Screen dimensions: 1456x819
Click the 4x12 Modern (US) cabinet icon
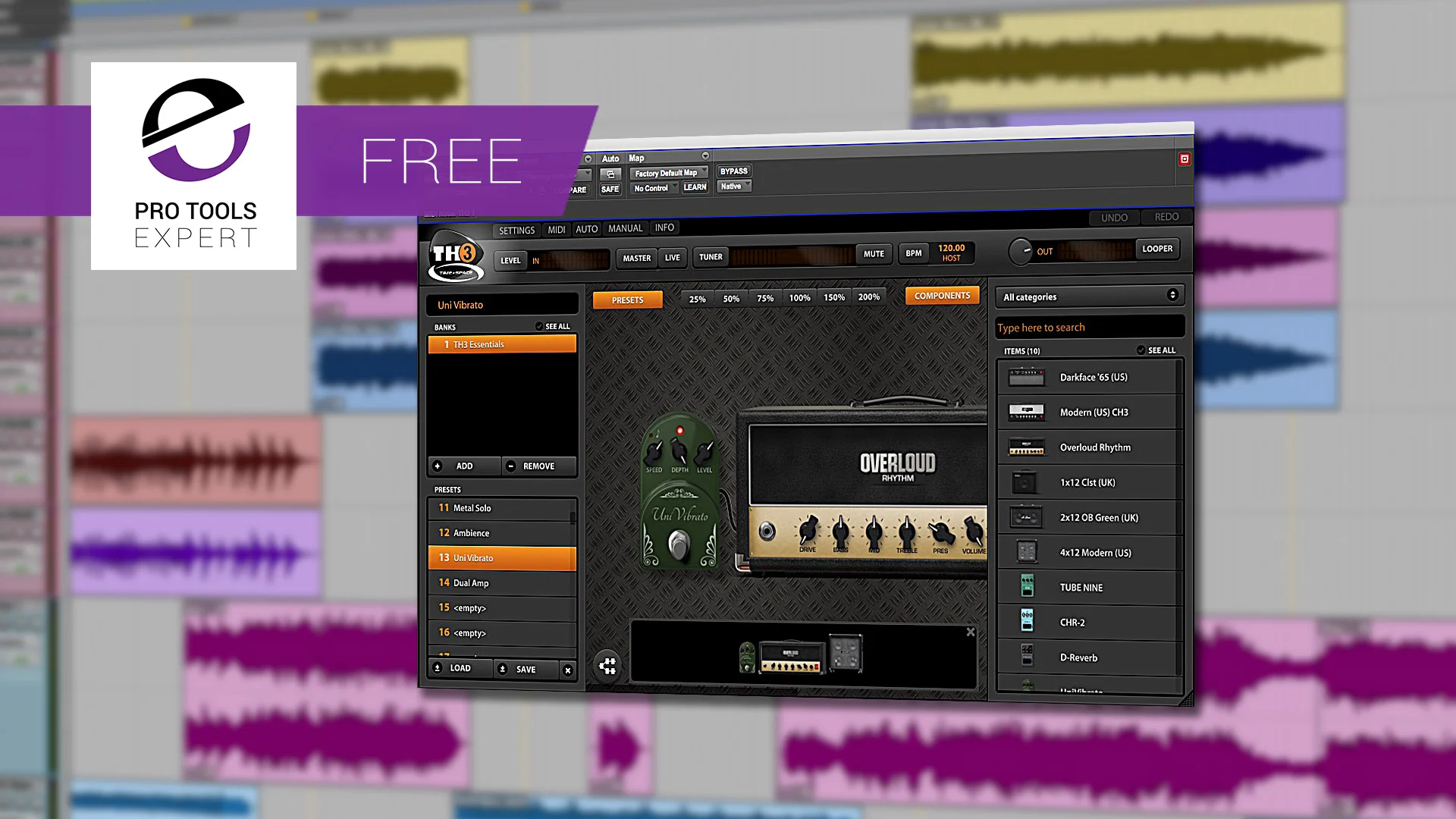coord(1026,552)
